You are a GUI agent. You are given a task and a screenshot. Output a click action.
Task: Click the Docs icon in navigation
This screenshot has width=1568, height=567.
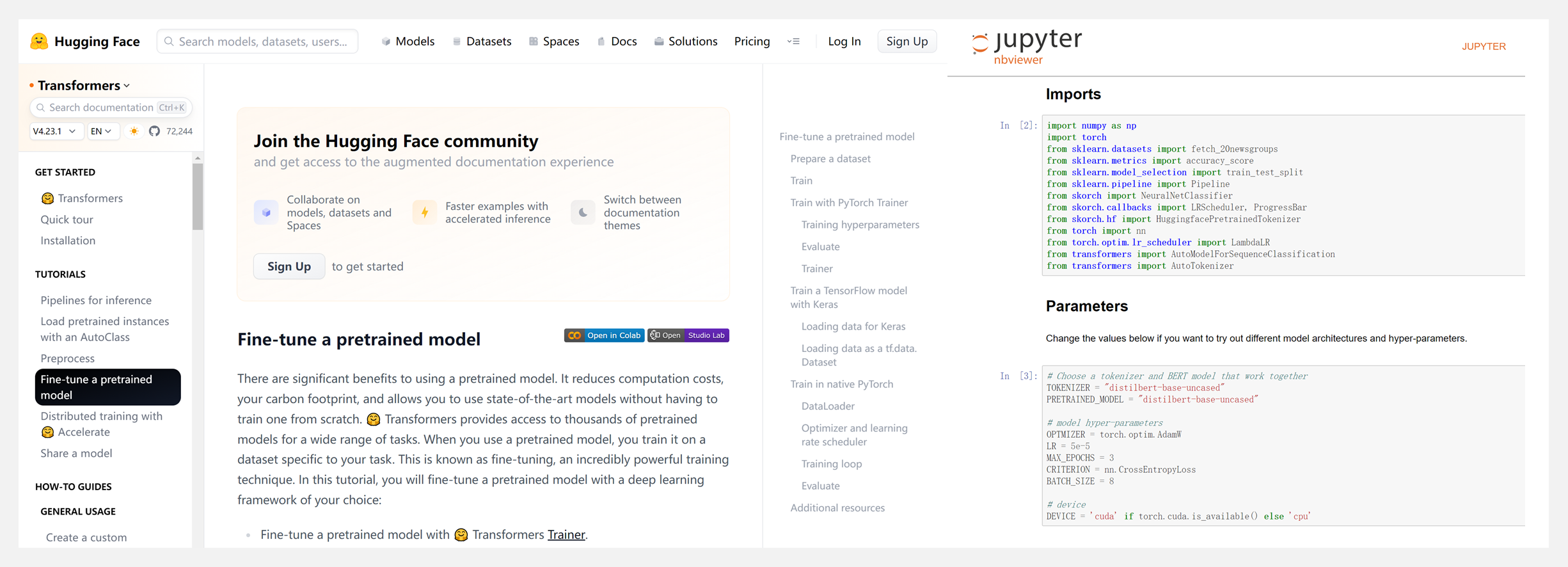[x=601, y=42]
